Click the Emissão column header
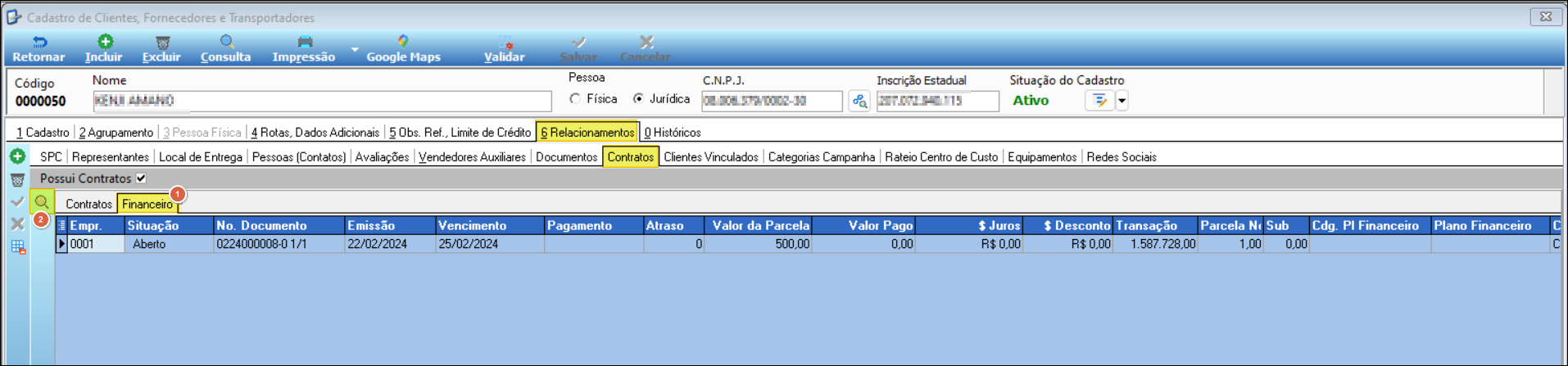Image resolution: width=1568 pixels, height=366 pixels. (390, 225)
